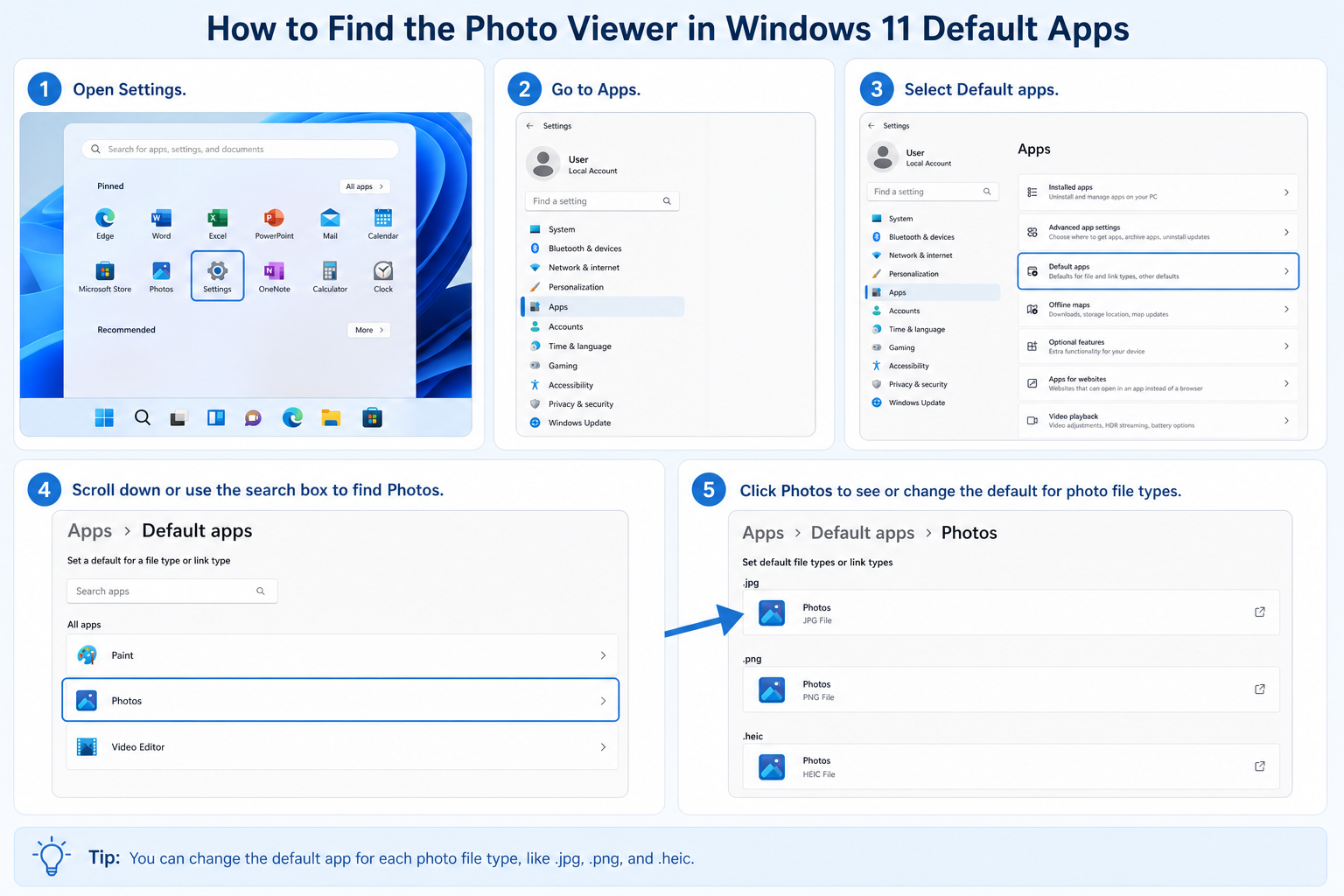The width and height of the screenshot is (1344, 896).
Task: Open Microsoft Store on the taskbar
Action: tap(372, 418)
